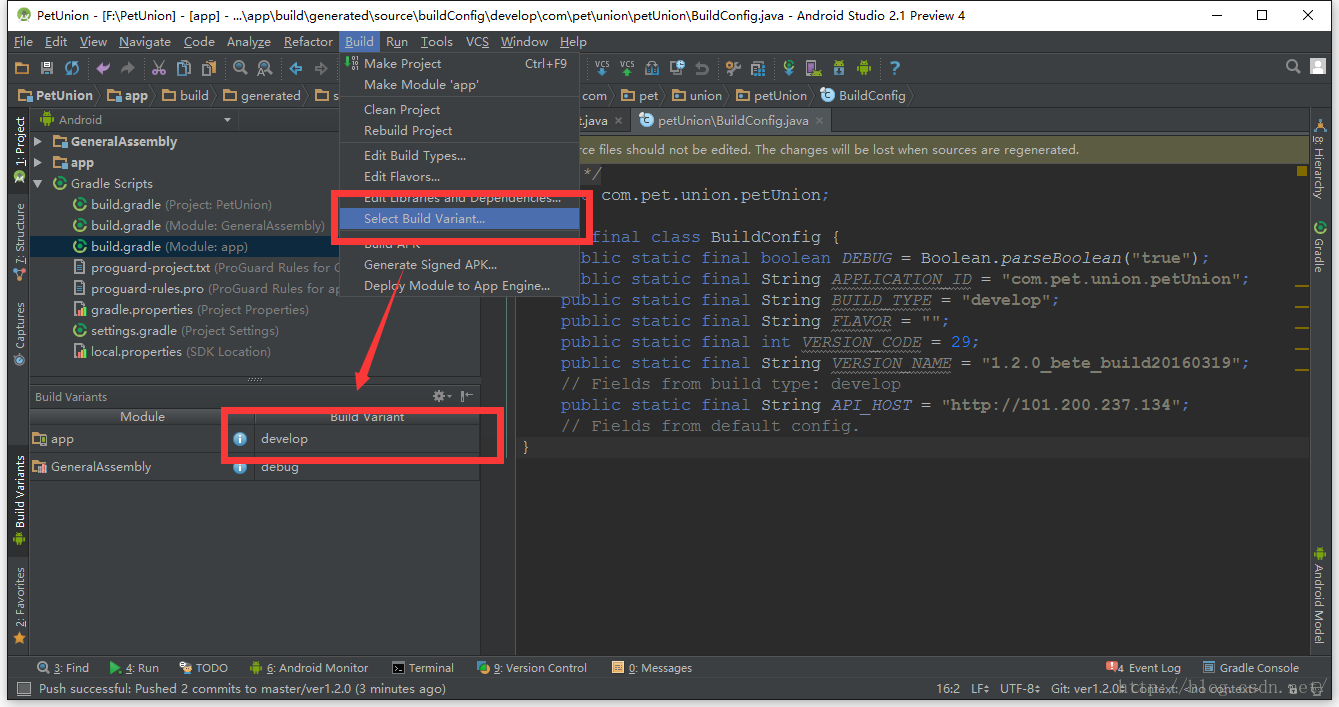Image resolution: width=1339 pixels, height=707 pixels.
Task: Click the Undo toolbar arrow
Action: 103,68
